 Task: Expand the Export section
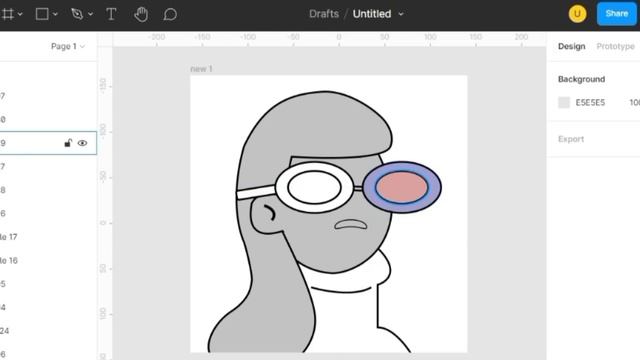click(x=571, y=139)
